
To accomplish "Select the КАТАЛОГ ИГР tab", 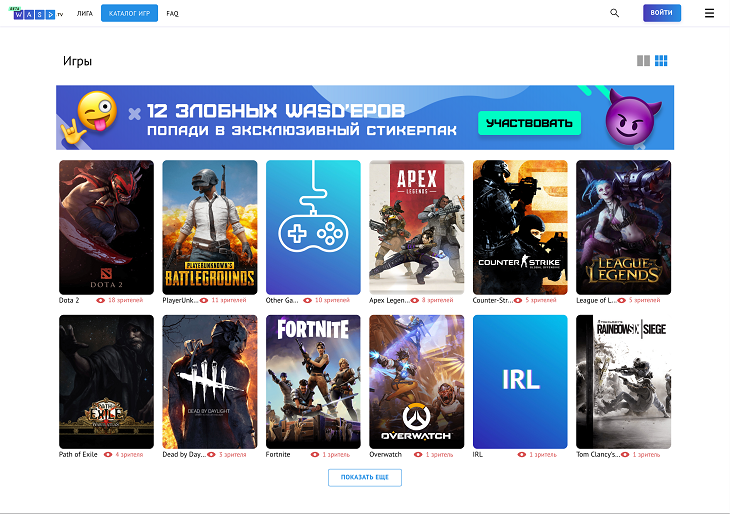I will pyautogui.click(x=129, y=14).
